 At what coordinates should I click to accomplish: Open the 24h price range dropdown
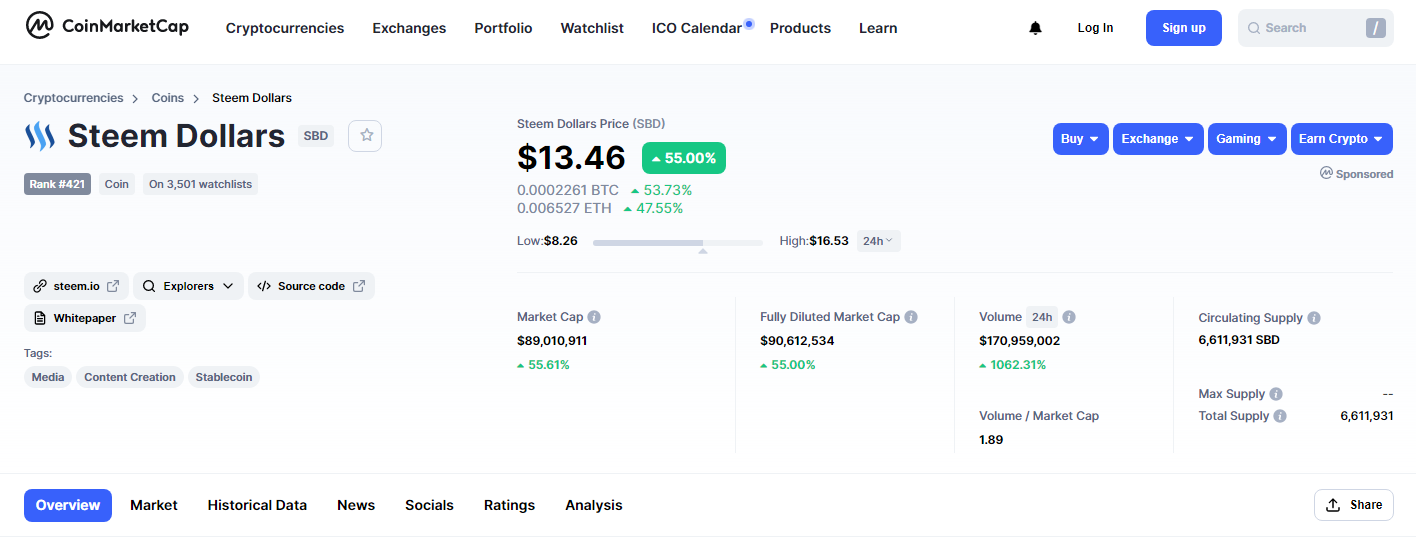click(x=878, y=241)
